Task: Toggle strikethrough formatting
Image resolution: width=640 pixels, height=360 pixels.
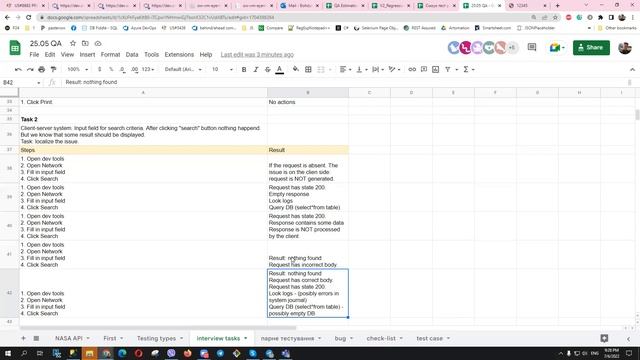Action: point(267,69)
